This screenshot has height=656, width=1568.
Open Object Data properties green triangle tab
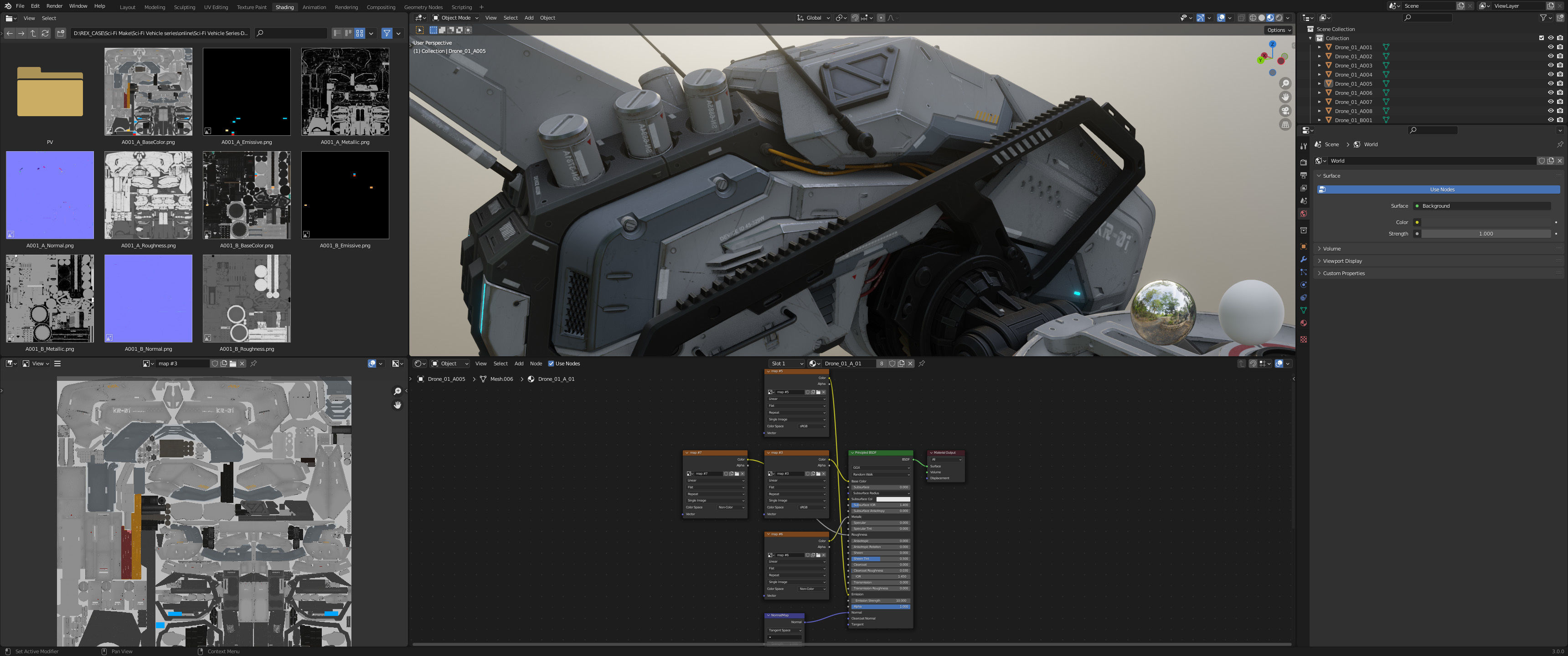[x=1303, y=310]
